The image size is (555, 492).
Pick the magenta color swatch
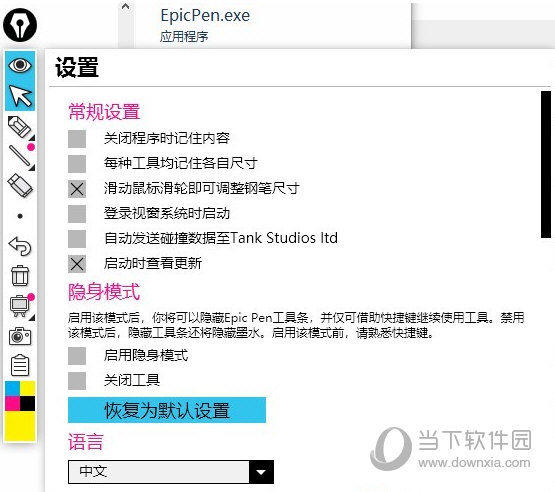coord(12,404)
